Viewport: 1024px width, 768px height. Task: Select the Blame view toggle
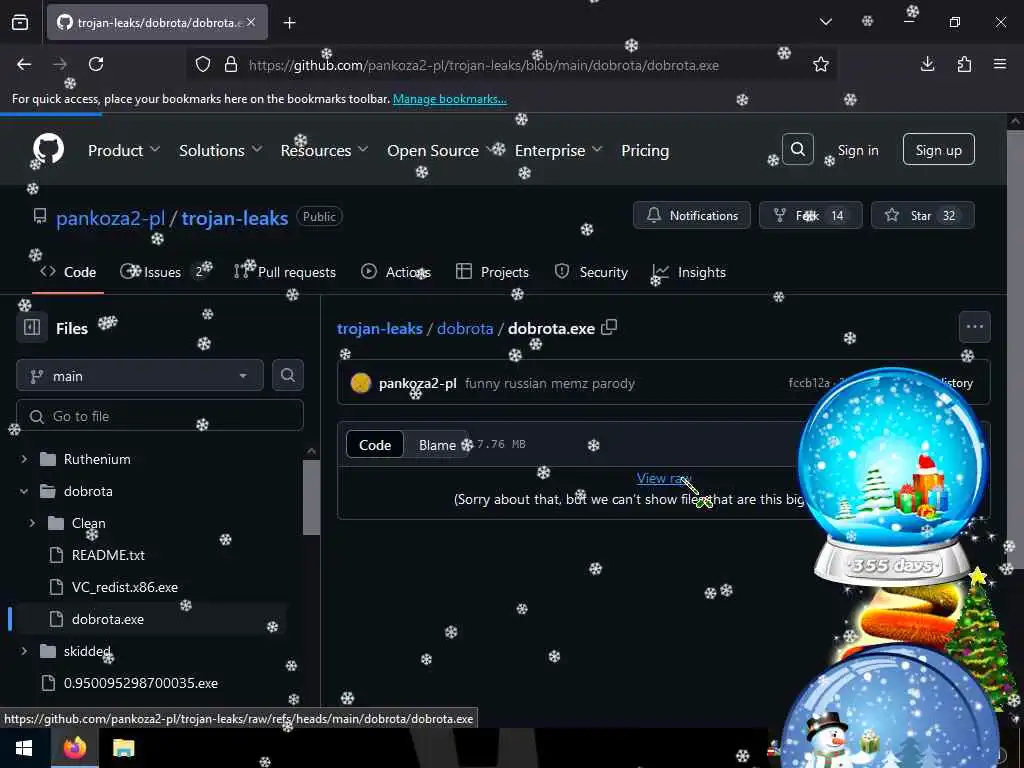click(x=437, y=445)
